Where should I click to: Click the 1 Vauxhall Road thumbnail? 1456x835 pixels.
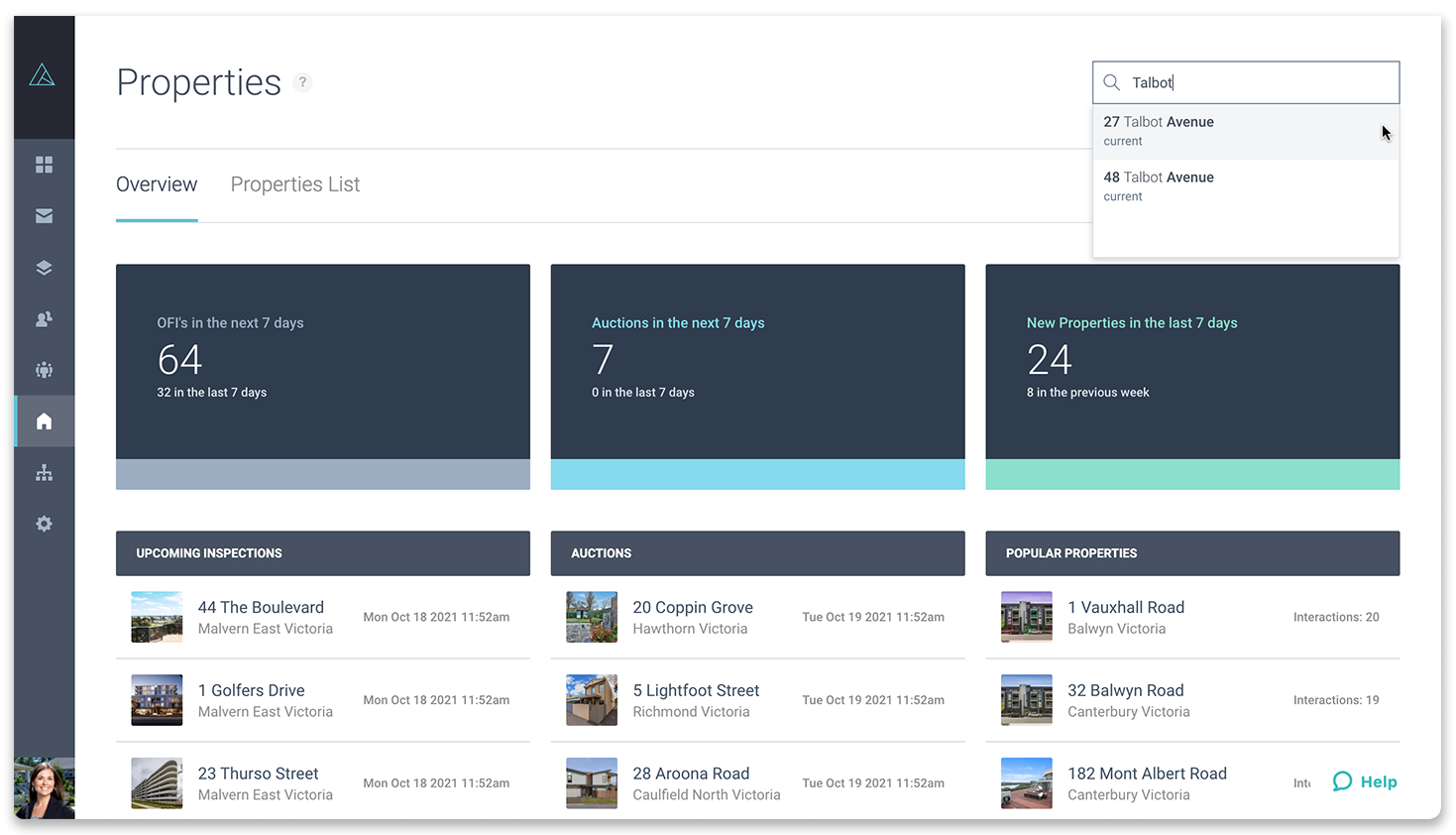click(1027, 617)
